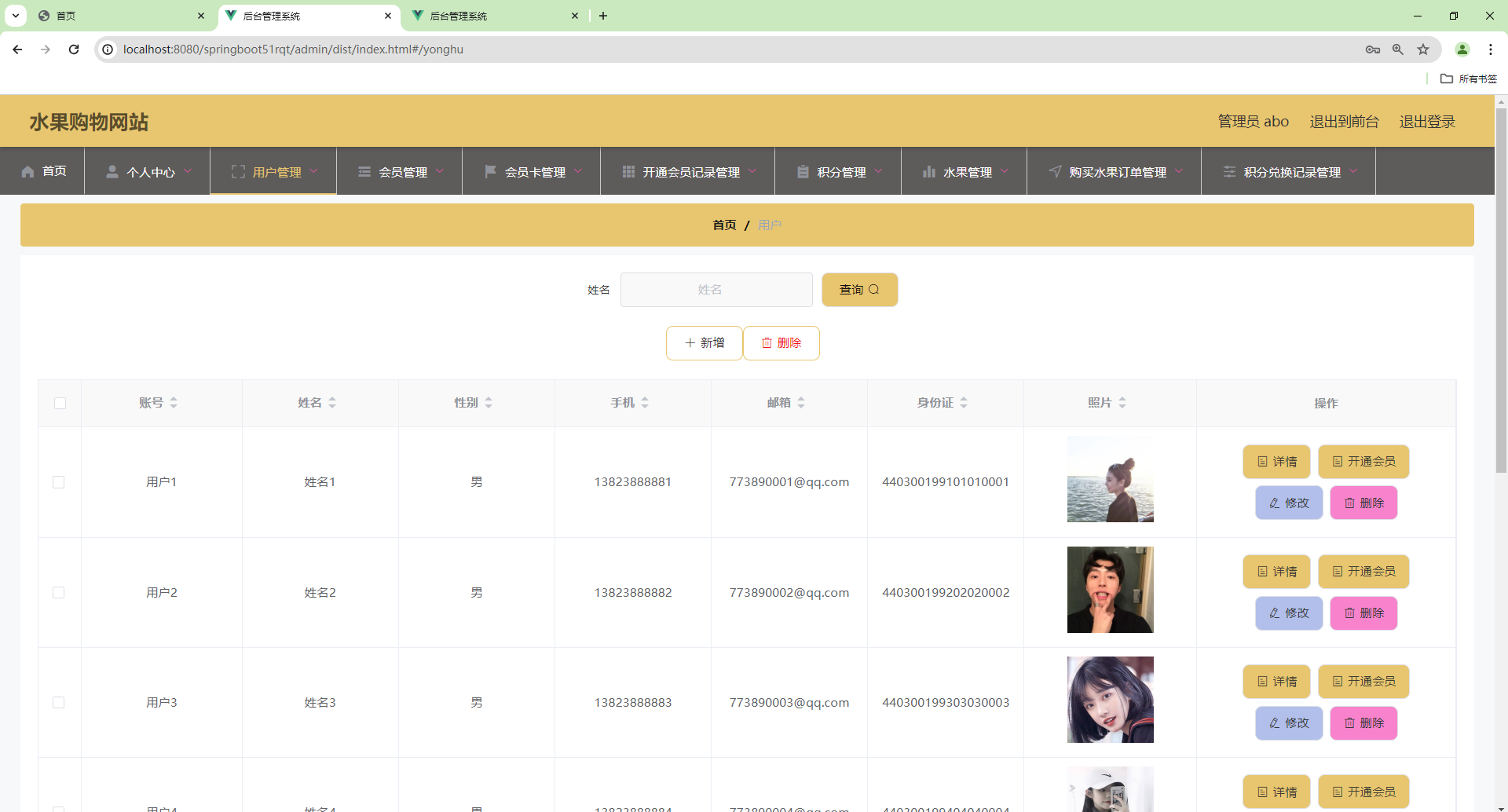Viewport: 1508px width, 812px height.
Task: Check the row checkbox for 用户1
Action: pyautogui.click(x=60, y=482)
